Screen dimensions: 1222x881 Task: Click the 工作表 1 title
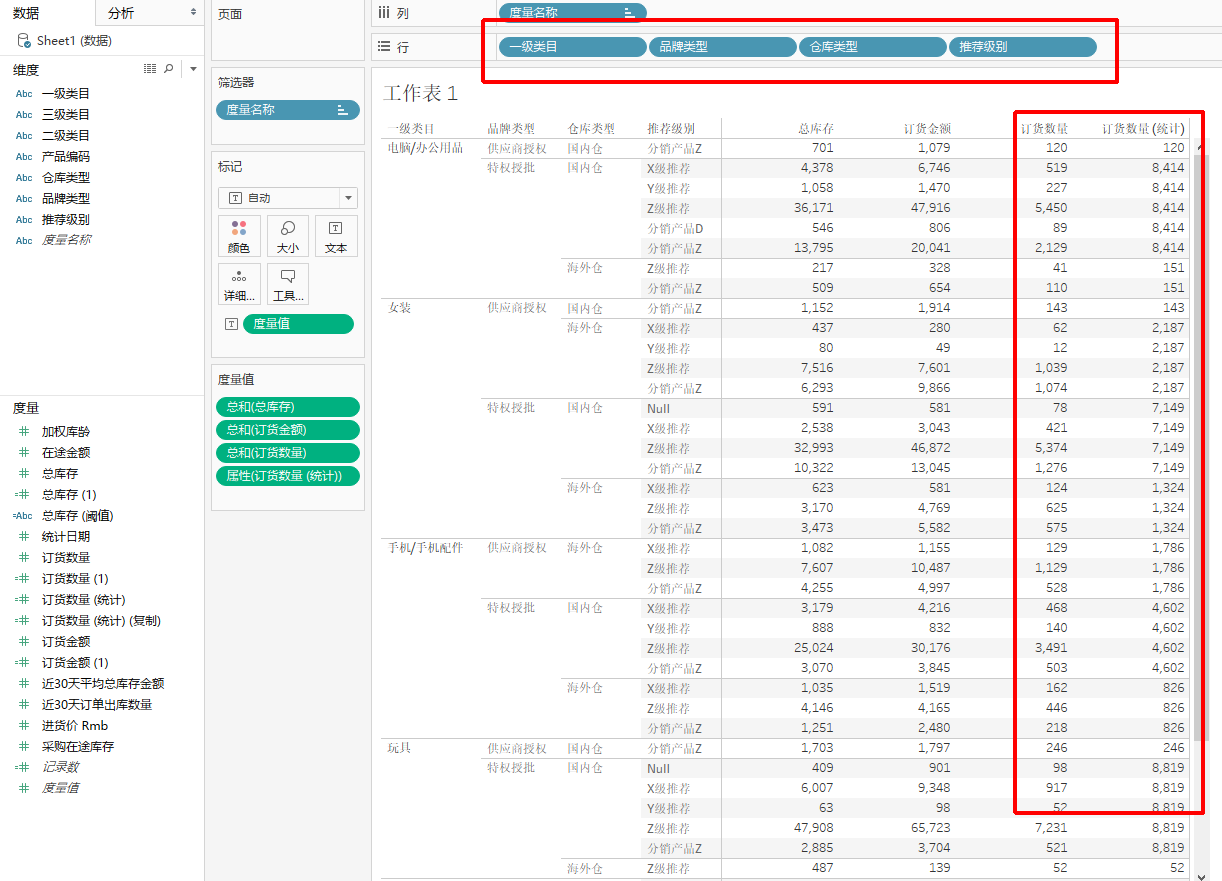(x=420, y=93)
